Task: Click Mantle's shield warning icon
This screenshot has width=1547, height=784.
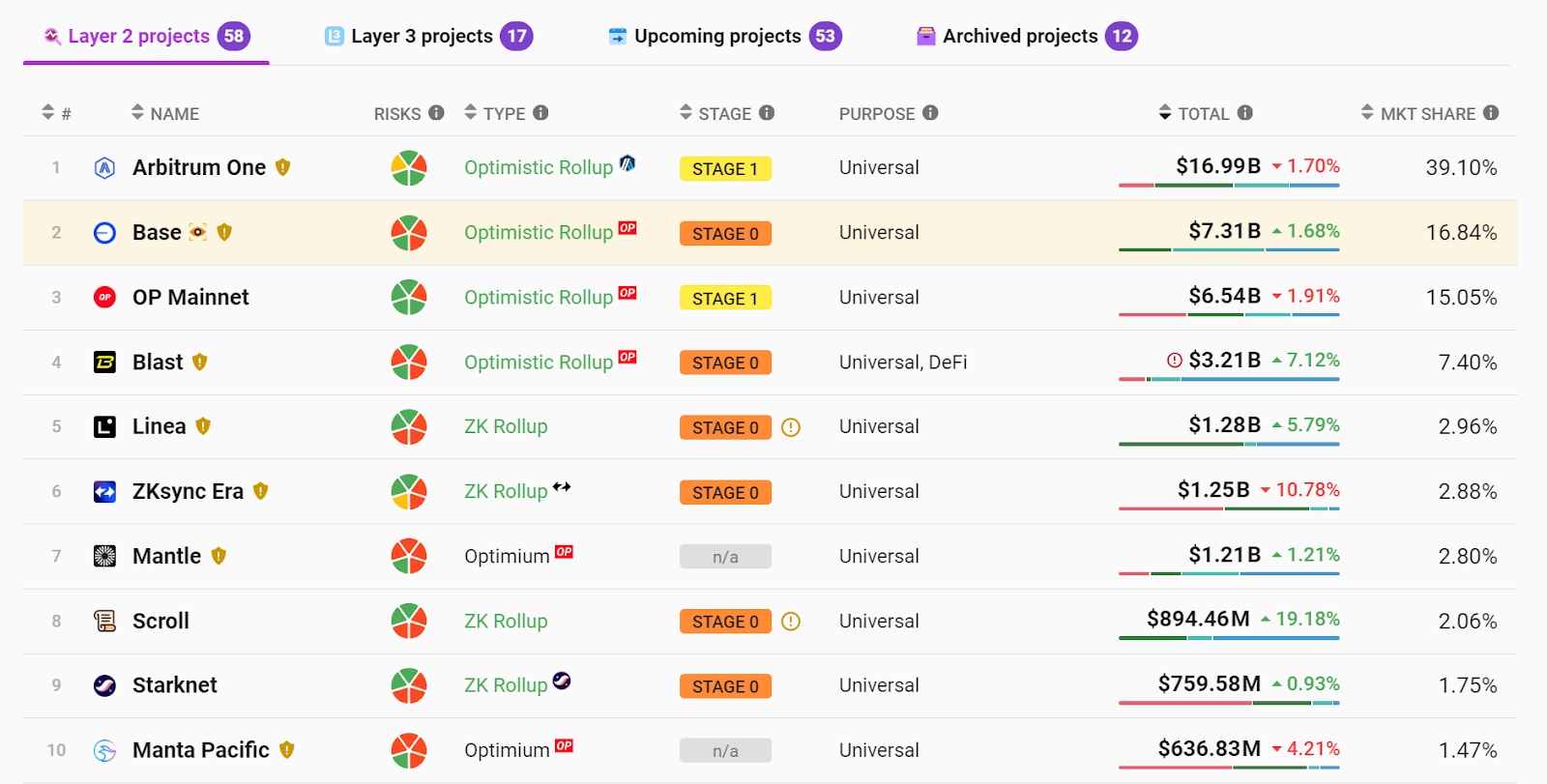Action: 219,555
